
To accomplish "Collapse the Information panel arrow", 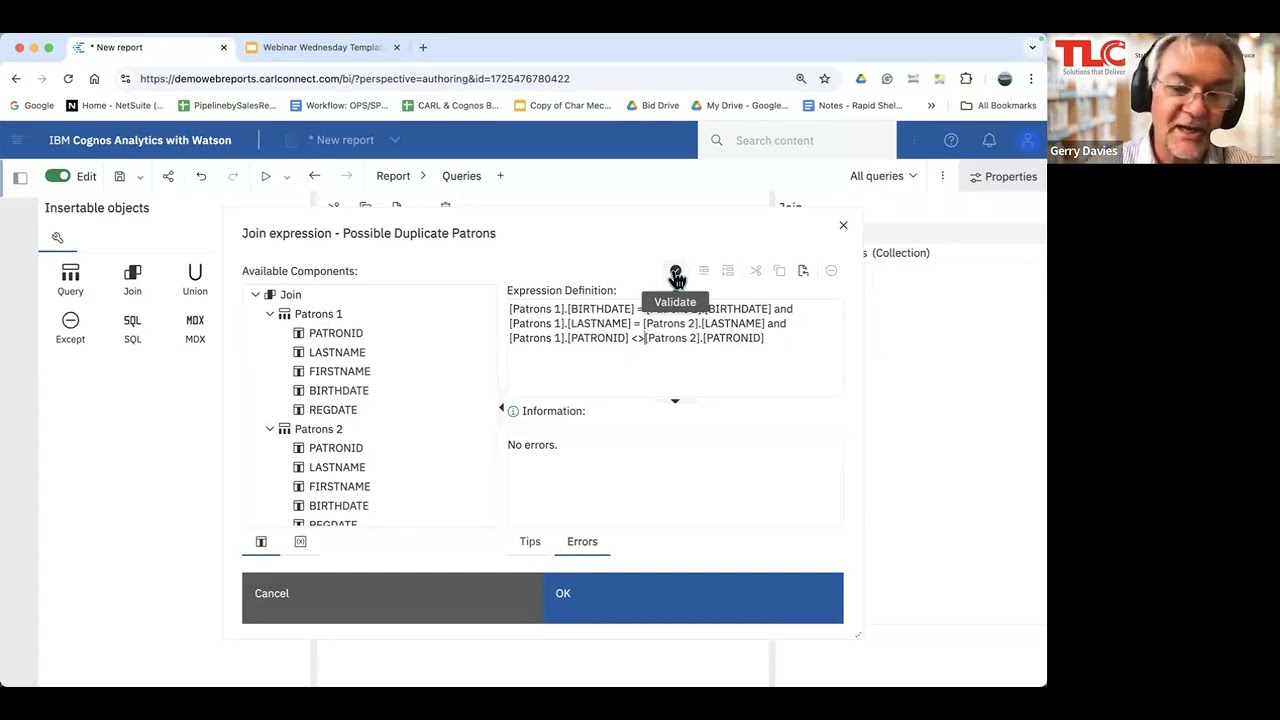I will [675, 400].
